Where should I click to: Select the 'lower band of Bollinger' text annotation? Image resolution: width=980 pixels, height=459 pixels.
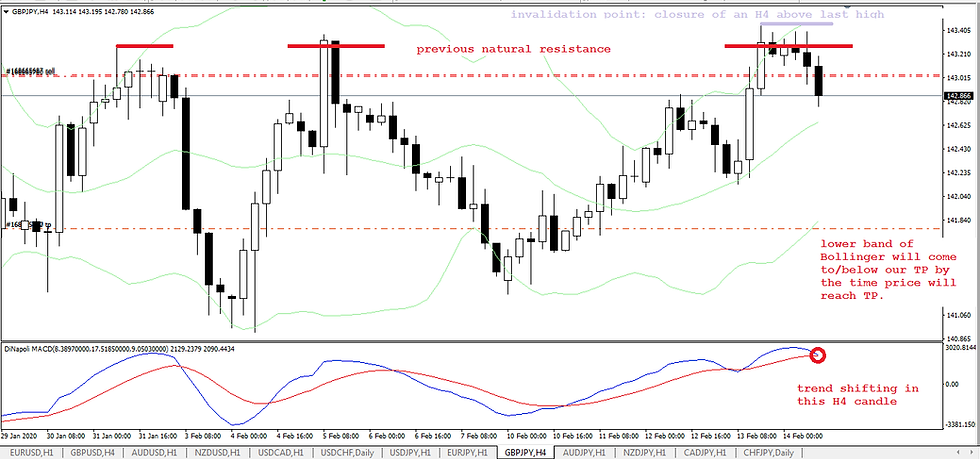(888, 270)
